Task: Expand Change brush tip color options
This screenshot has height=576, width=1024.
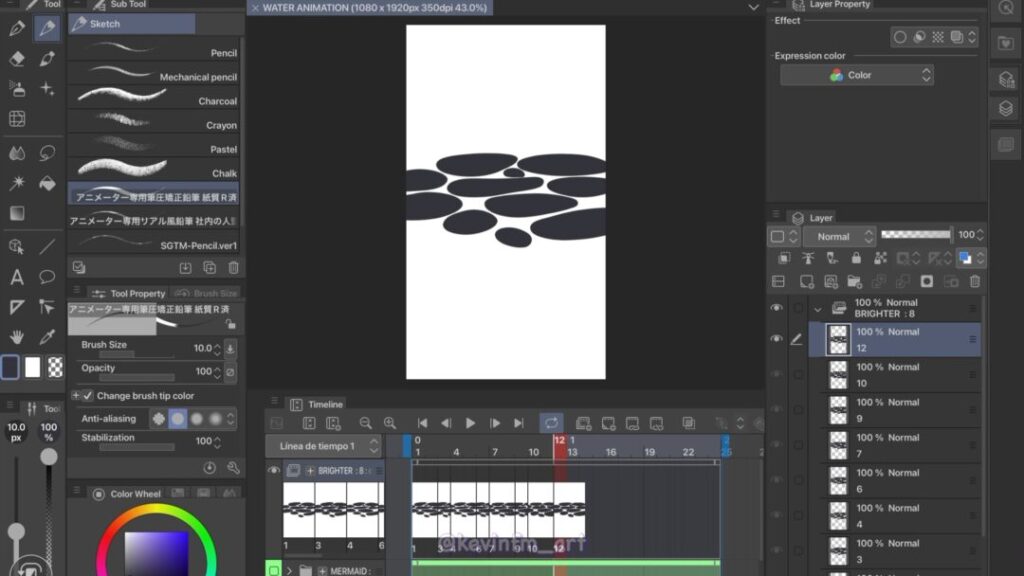Action: [x=76, y=396]
